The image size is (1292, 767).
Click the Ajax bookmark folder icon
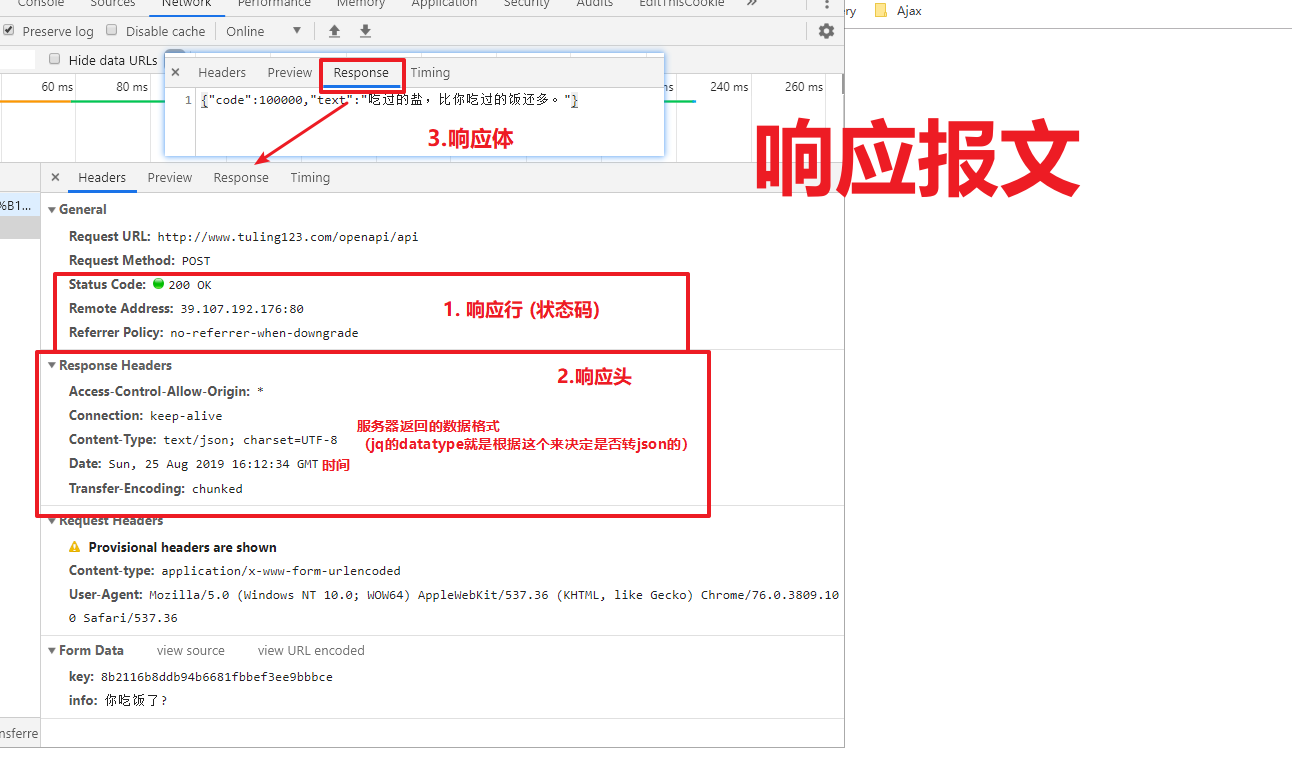pos(881,11)
